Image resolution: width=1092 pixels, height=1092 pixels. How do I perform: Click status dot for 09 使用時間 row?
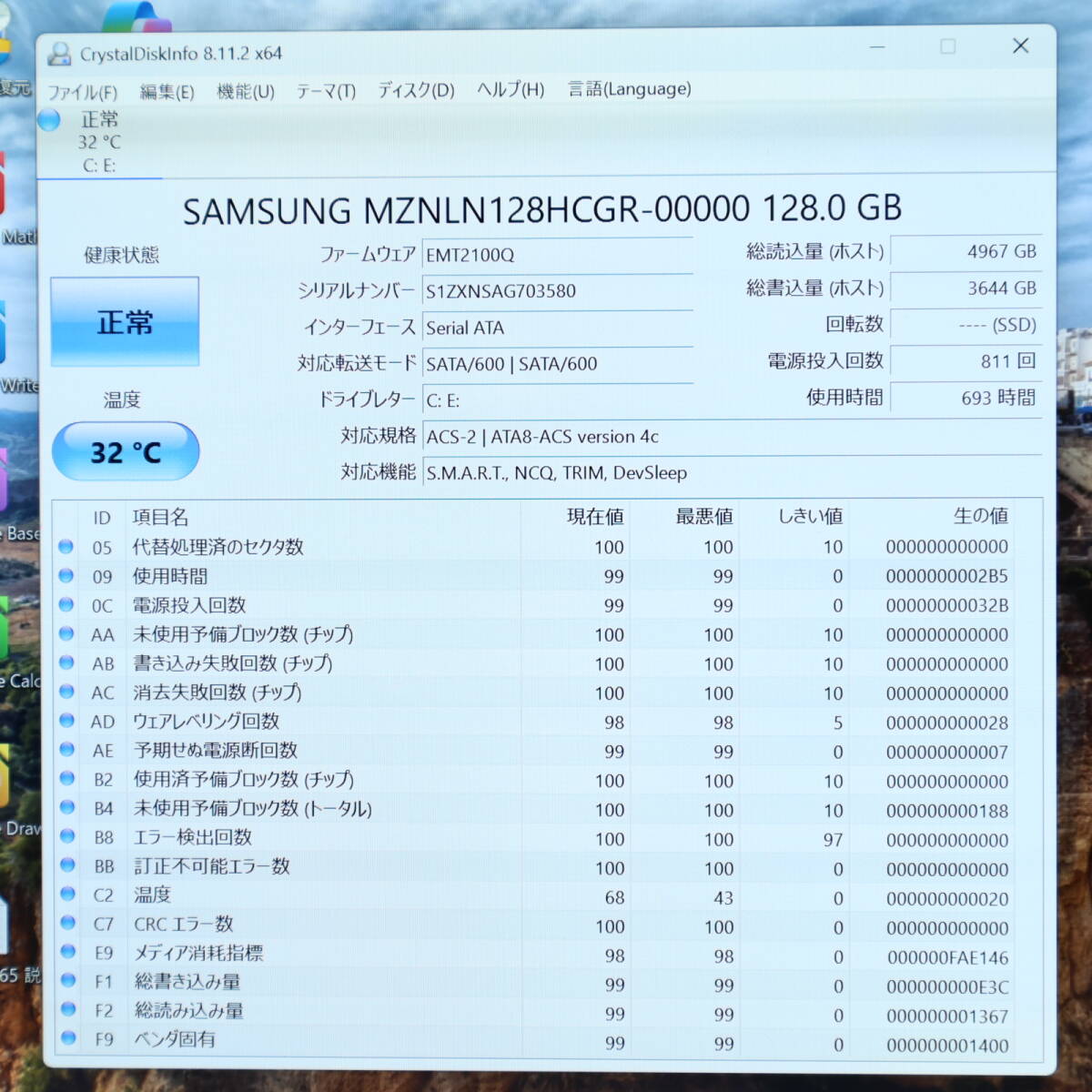click(66, 576)
